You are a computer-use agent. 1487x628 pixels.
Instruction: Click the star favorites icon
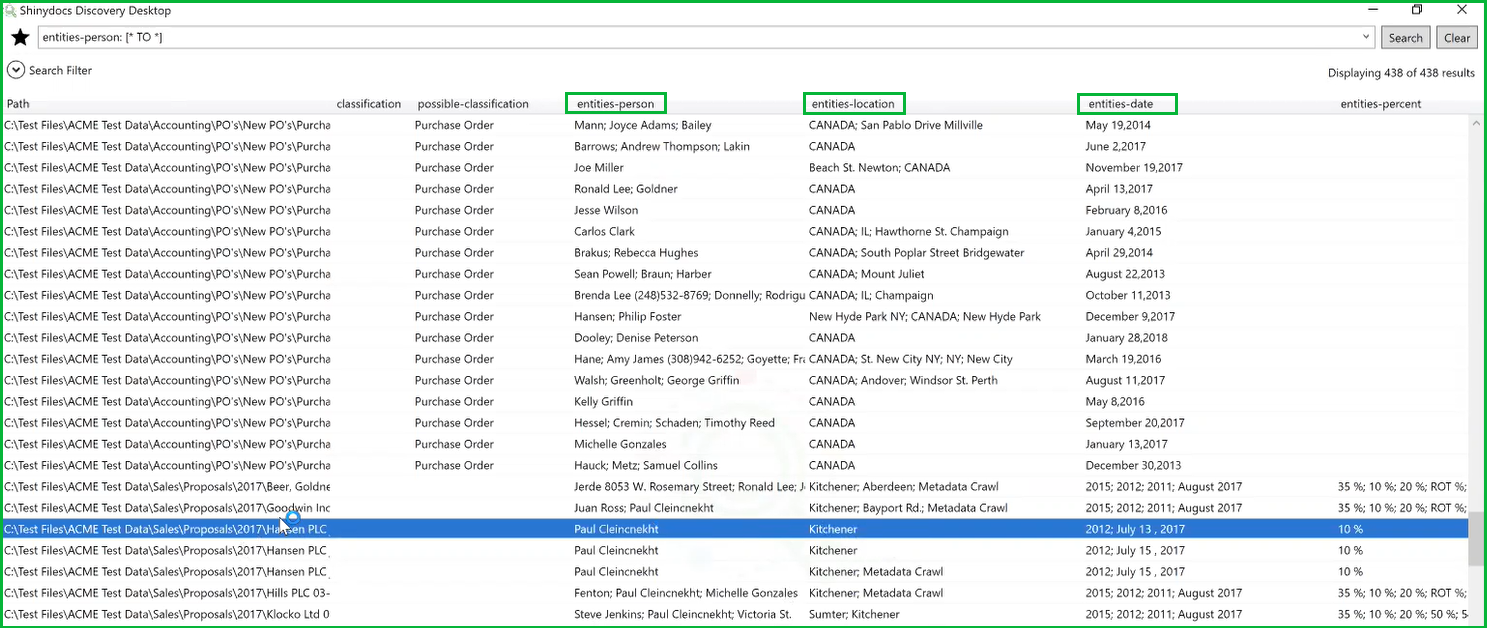pyautogui.click(x=20, y=38)
